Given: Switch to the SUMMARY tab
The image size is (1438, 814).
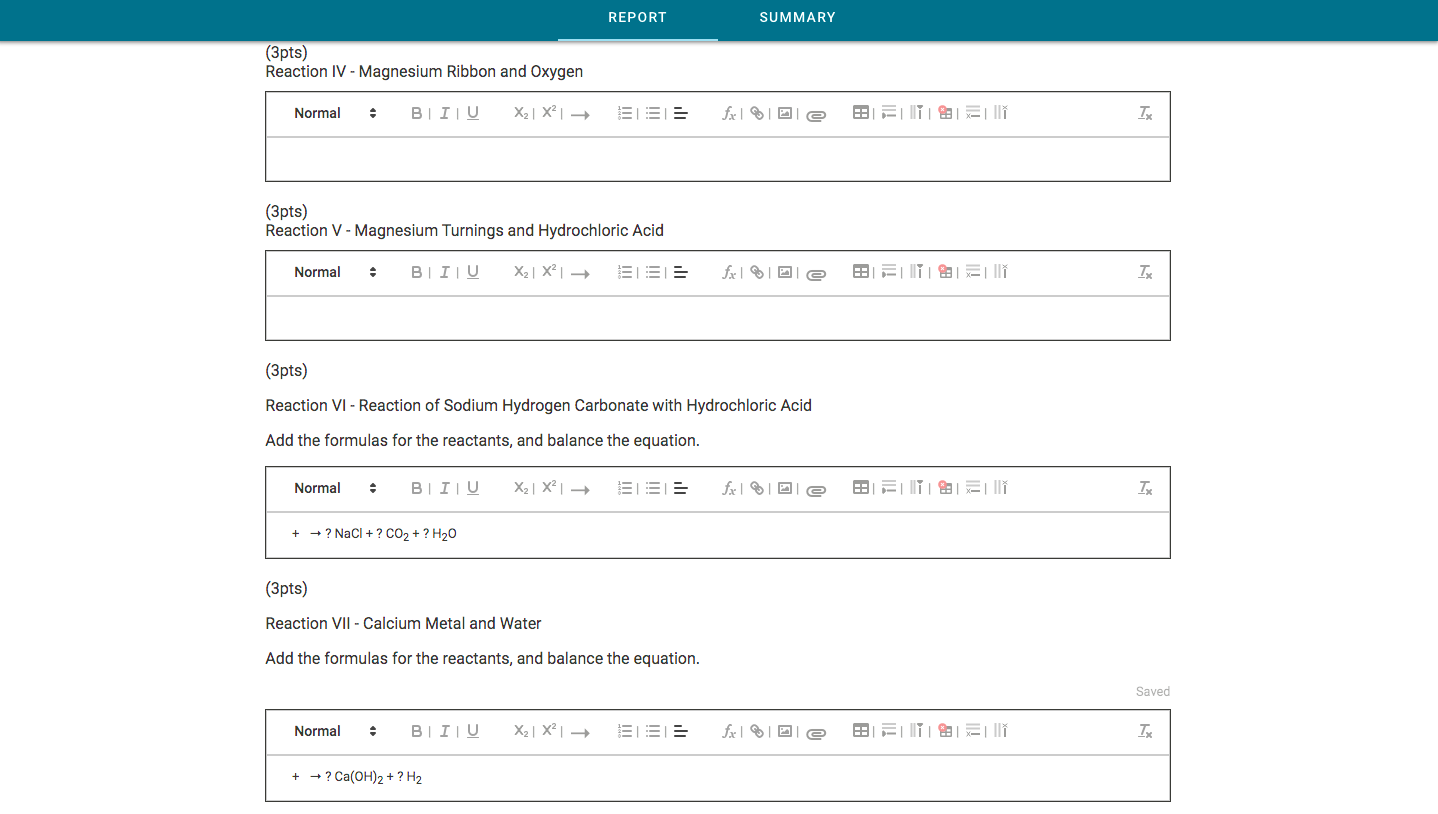Looking at the screenshot, I should coord(797,17).
